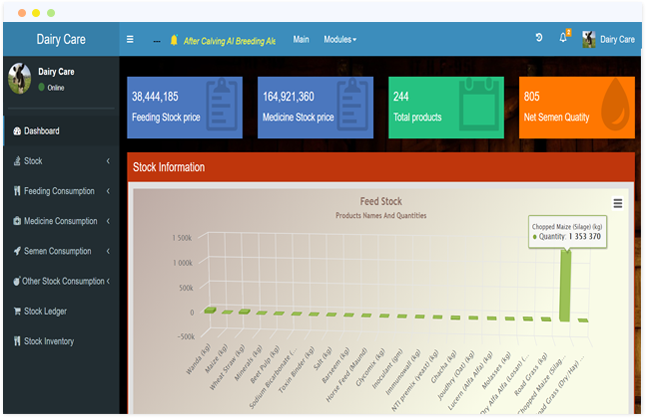Click the Feeding Consumption cutlery icon
The width and height of the screenshot is (646, 418).
[x=17, y=191]
